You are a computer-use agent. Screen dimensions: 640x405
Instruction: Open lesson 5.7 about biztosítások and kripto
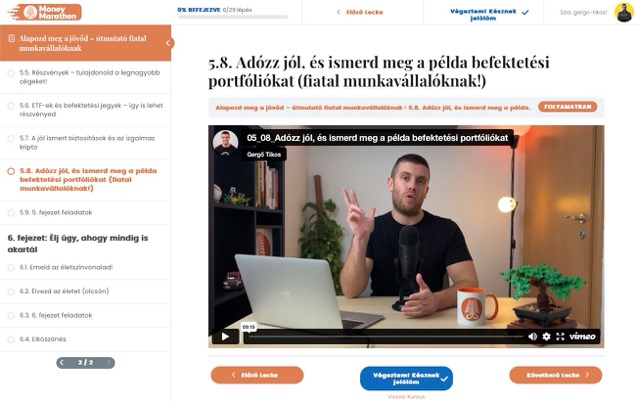click(85, 142)
